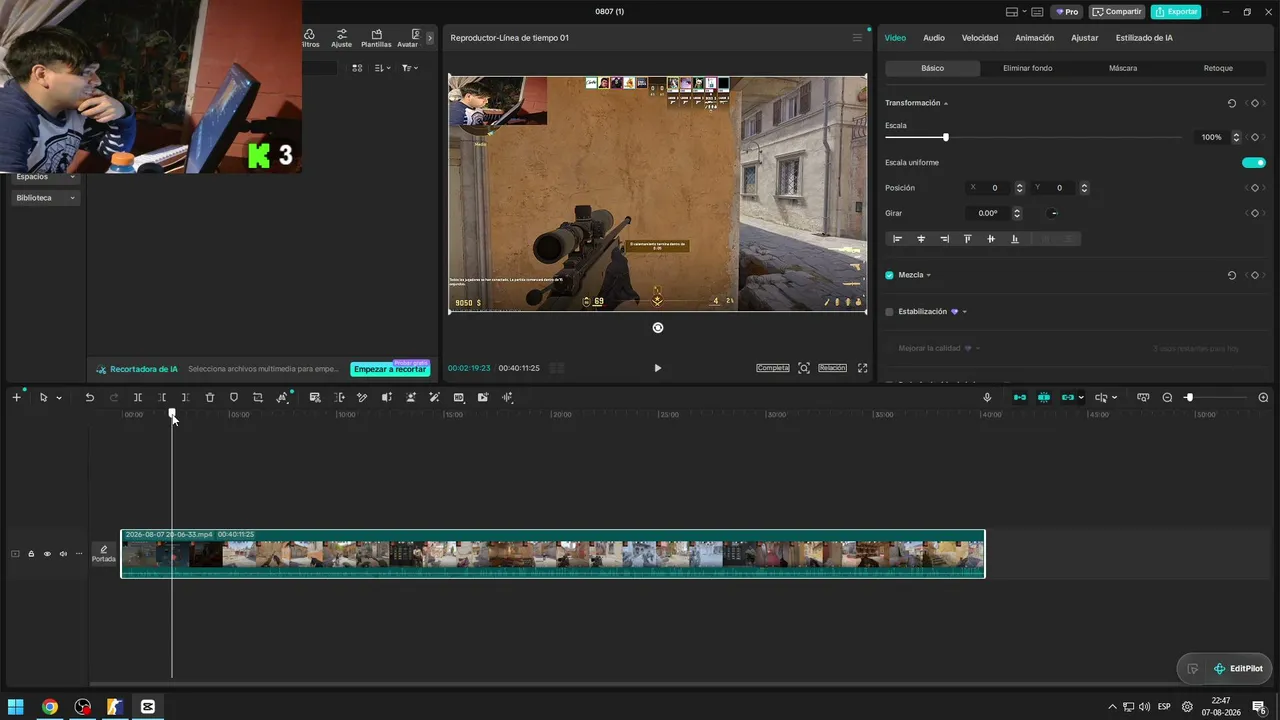Open the Plantillas panel
1280x720 pixels.
point(376,38)
